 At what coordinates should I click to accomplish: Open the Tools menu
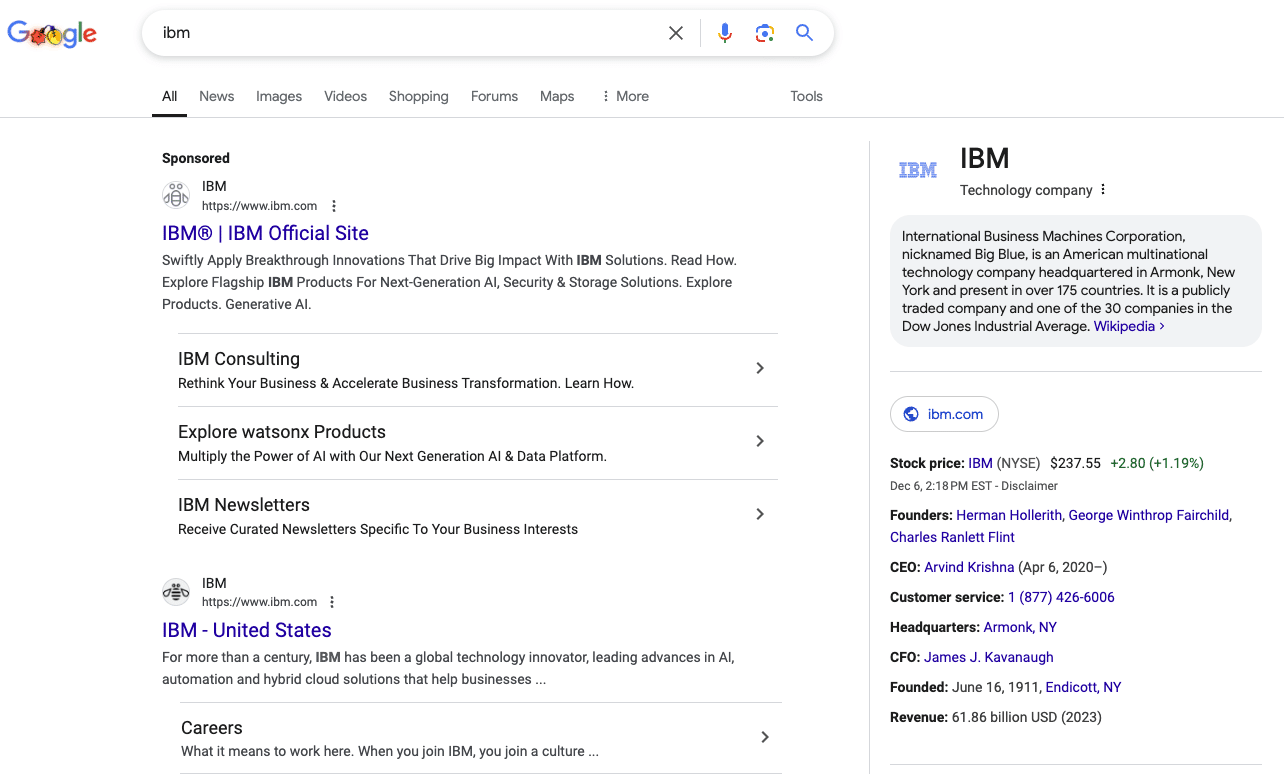pyautogui.click(x=806, y=96)
